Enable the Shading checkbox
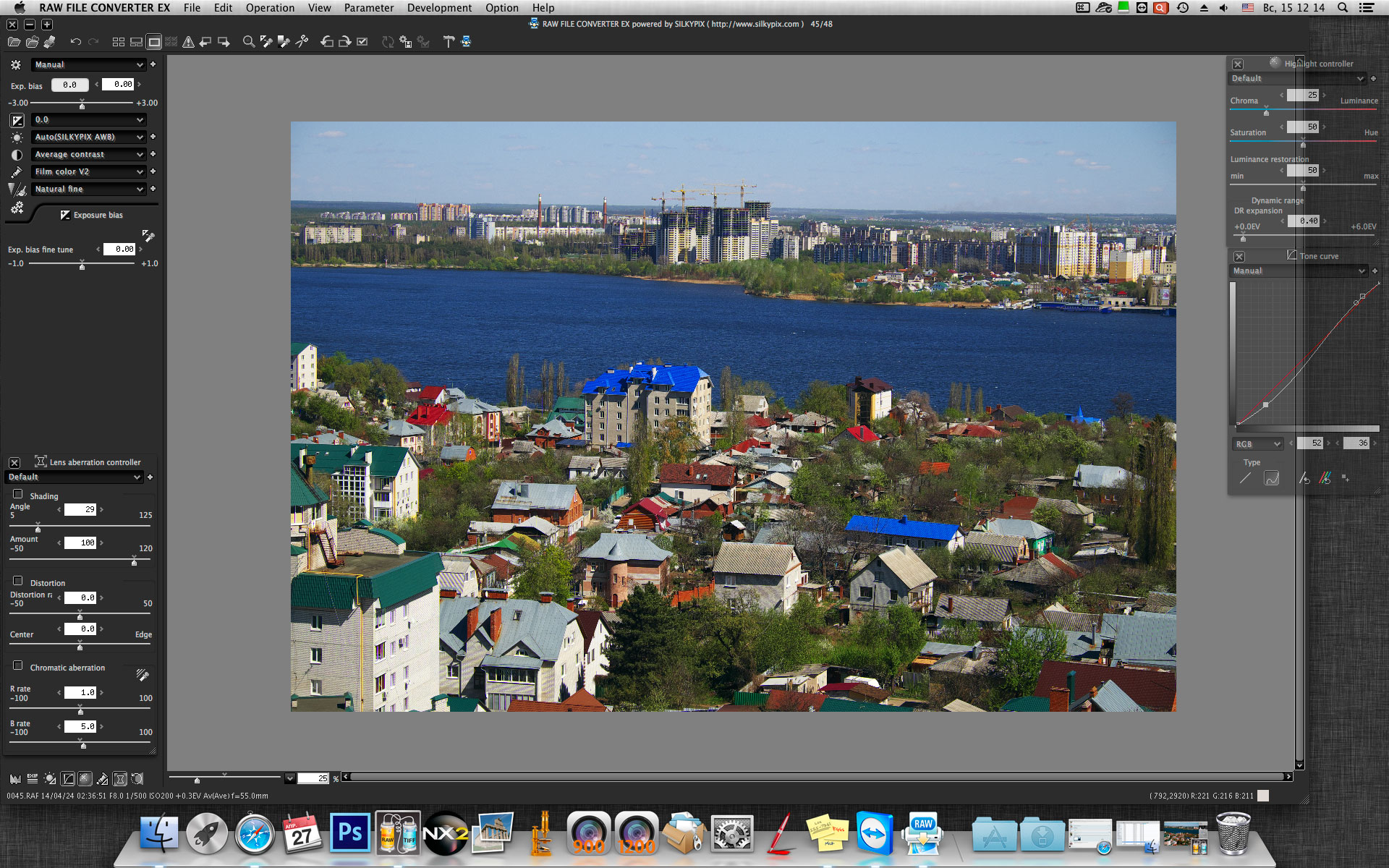Screen dimensions: 1389x868 coord(18,494)
